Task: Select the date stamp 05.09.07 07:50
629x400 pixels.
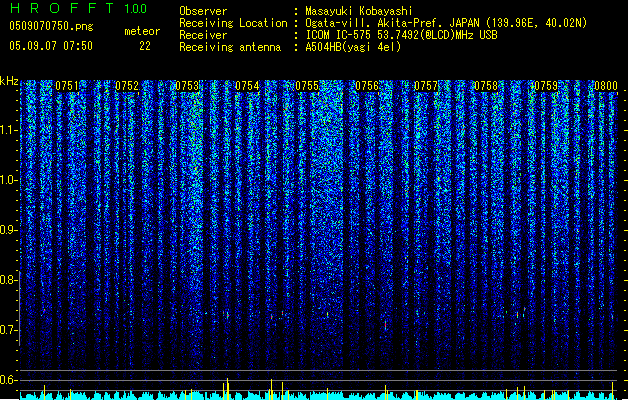Action: click(51, 46)
